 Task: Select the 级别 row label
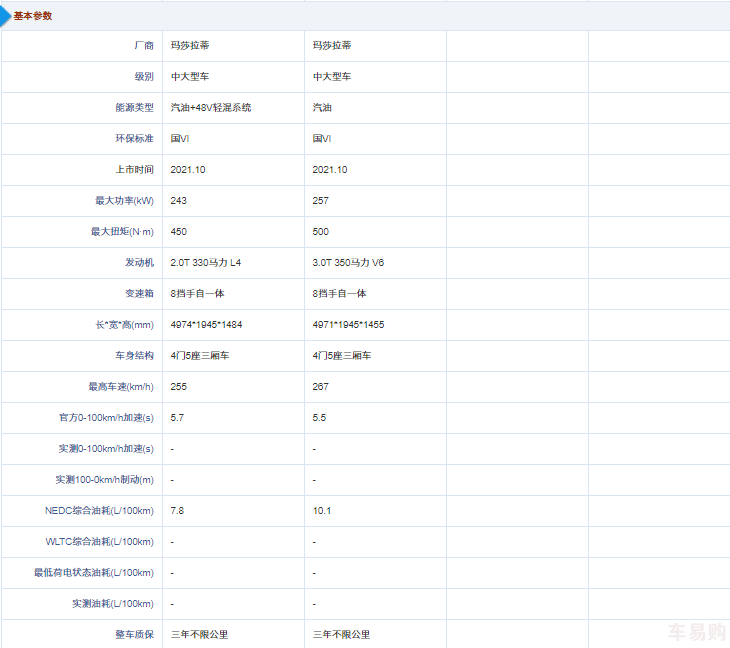pyautogui.click(x=144, y=76)
